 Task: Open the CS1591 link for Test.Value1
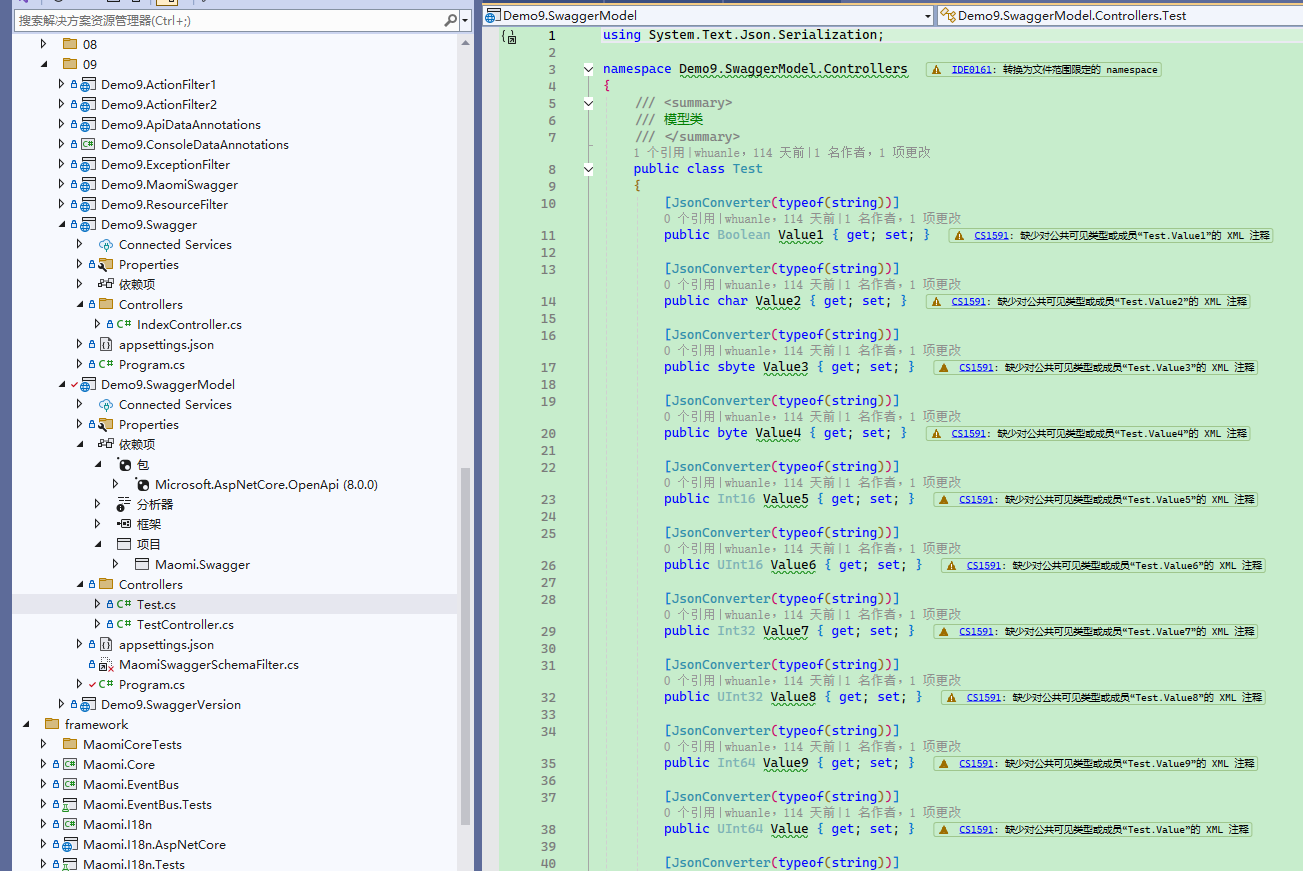[989, 236]
